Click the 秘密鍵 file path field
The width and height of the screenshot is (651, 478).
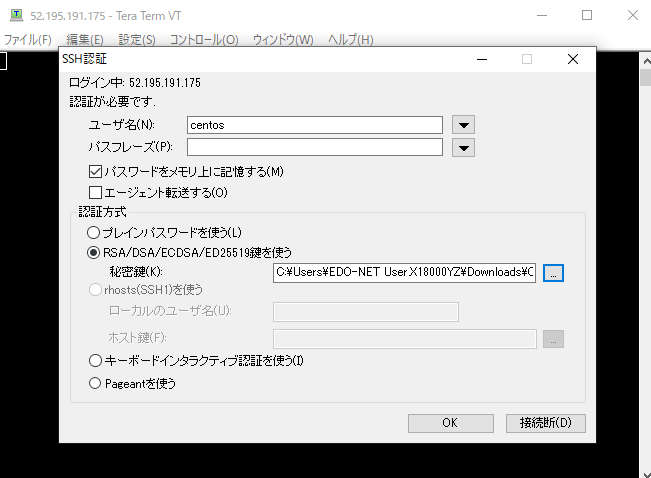point(404,272)
